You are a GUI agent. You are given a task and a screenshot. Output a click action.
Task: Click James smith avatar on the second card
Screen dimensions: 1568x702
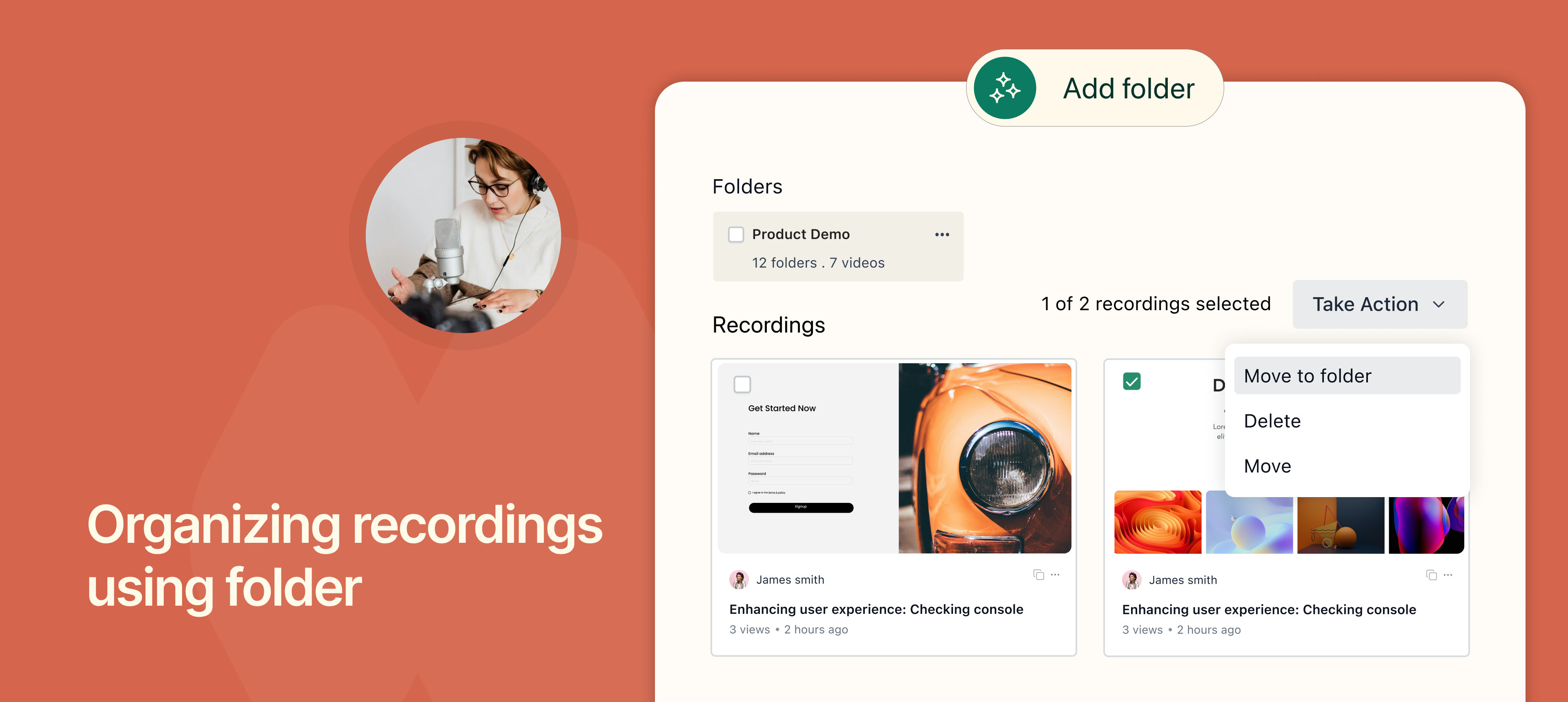click(1131, 580)
